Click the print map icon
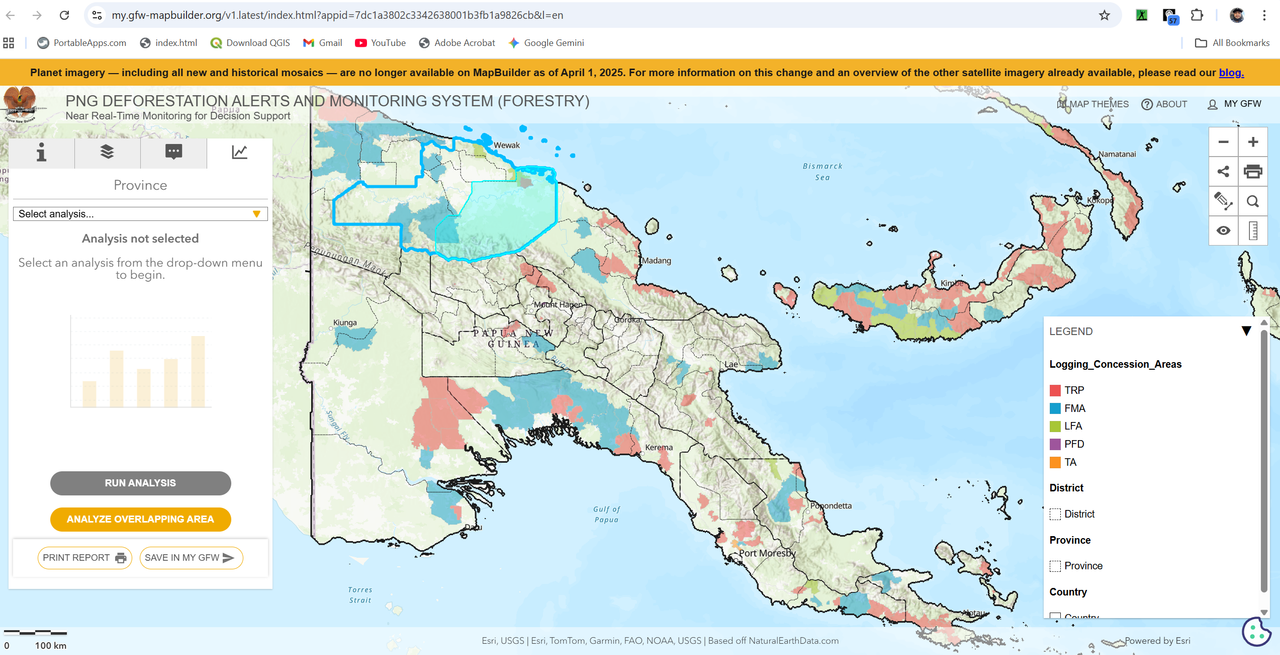 [x=1253, y=172]
